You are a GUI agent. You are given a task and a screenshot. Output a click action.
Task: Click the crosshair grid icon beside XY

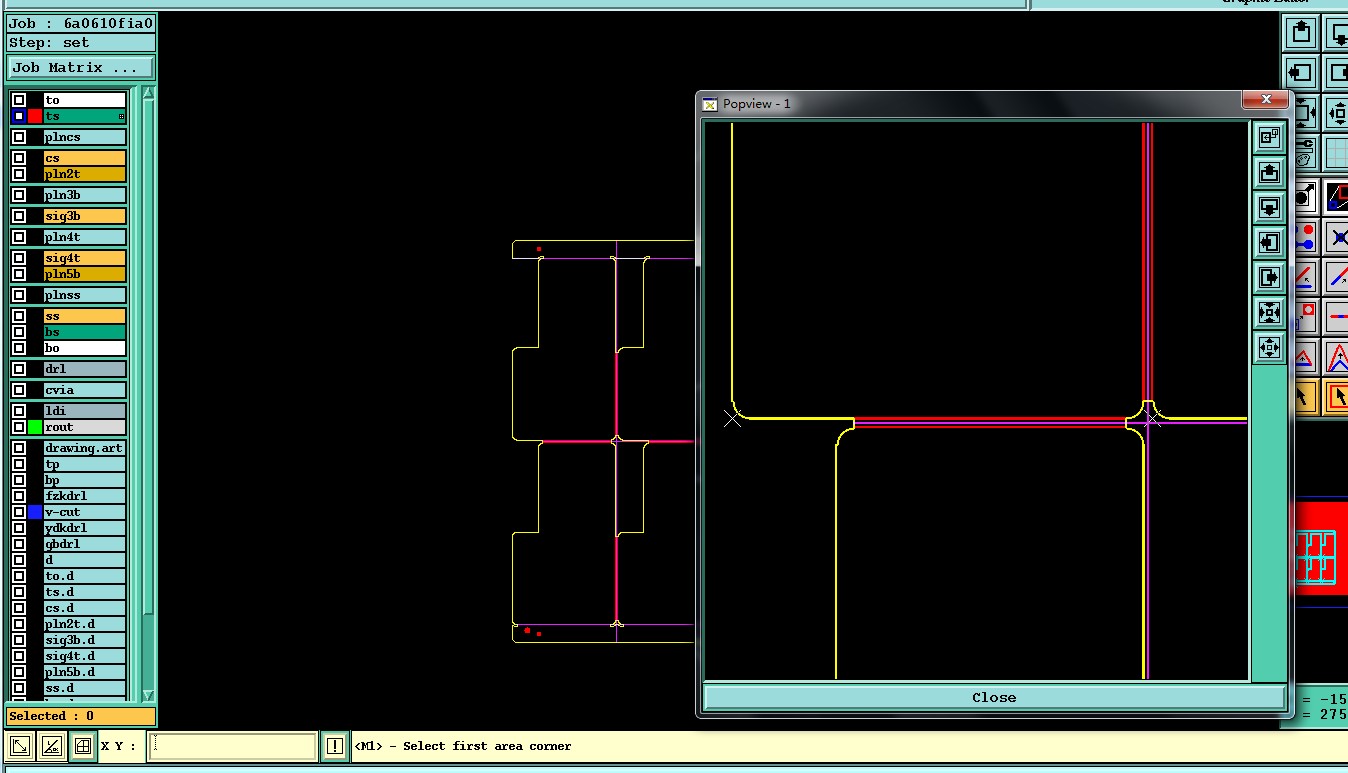click(83, 746)
